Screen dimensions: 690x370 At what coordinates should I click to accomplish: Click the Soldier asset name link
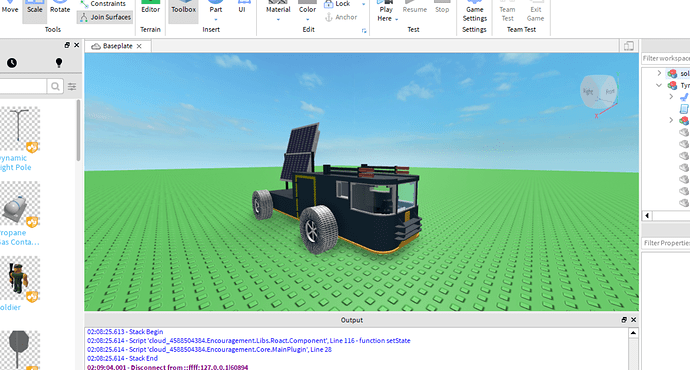(10, 308)
